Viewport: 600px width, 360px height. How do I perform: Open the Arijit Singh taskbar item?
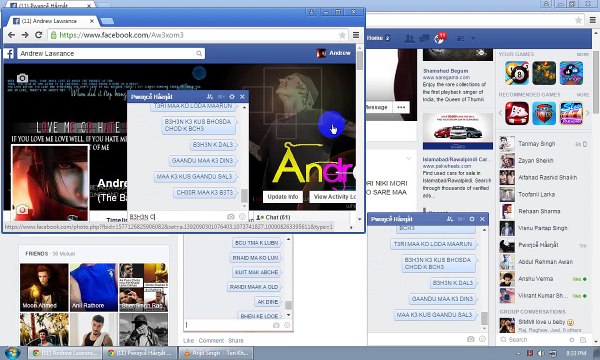[x=216, y=353]
